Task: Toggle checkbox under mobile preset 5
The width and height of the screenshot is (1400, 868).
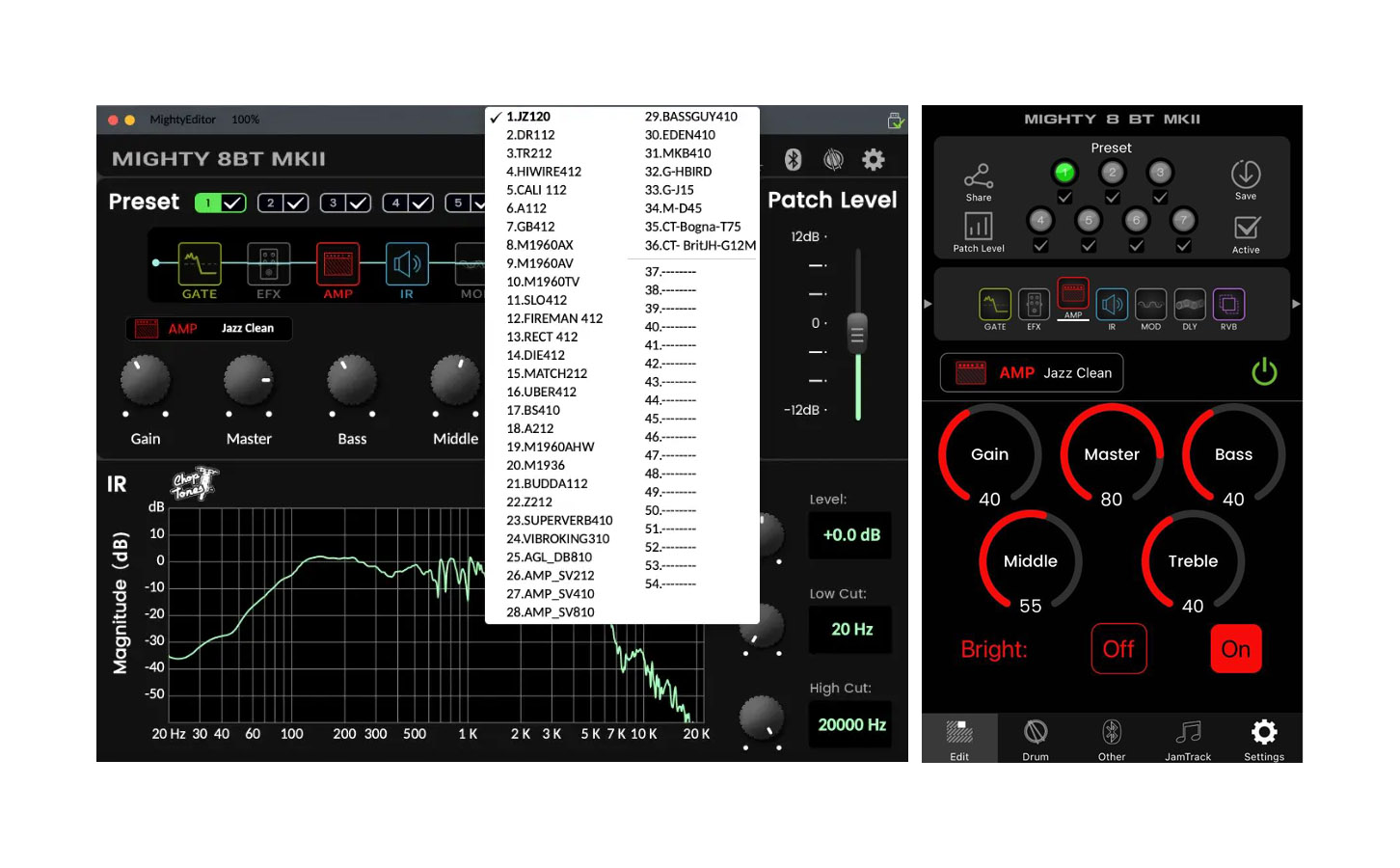Action: [x=1089, y=246]
